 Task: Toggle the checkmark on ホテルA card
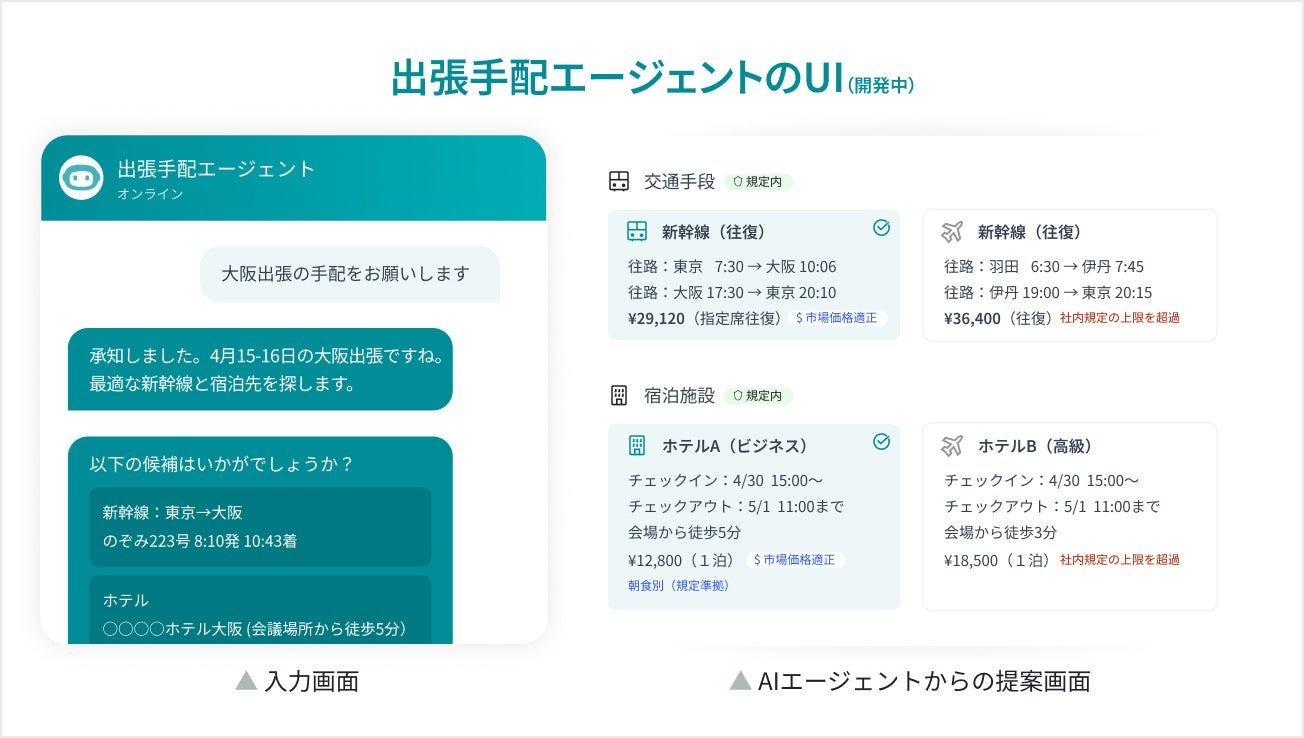click(881, 441)
